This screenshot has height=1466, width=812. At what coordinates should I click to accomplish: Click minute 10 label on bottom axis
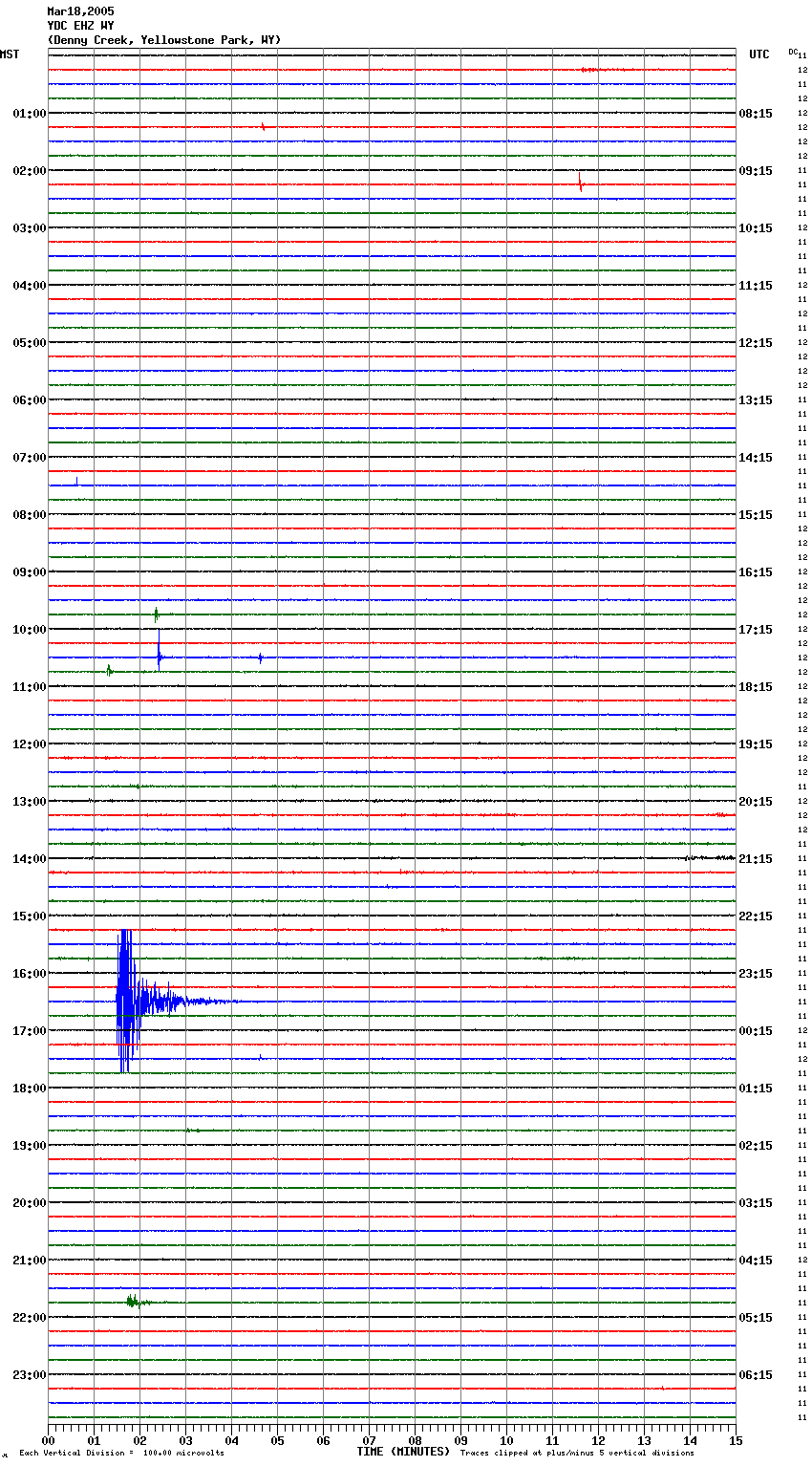506,1441
